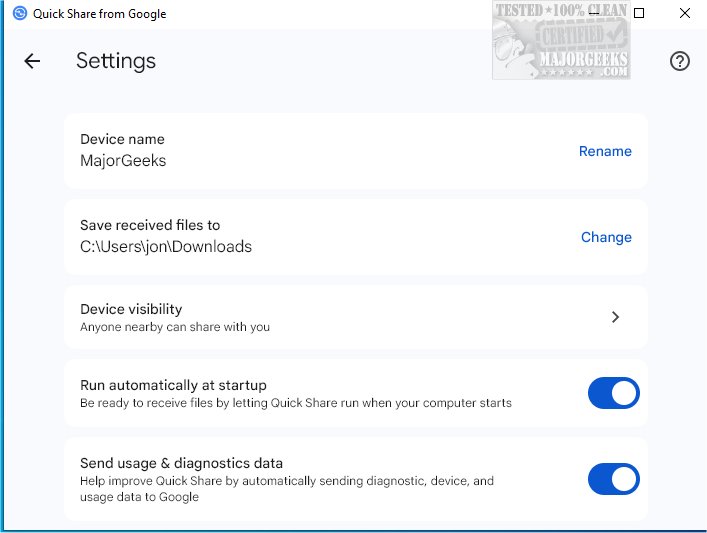Maximize the Quick Share window
This screenshot has width=707, height=533.
click(639, 14)
